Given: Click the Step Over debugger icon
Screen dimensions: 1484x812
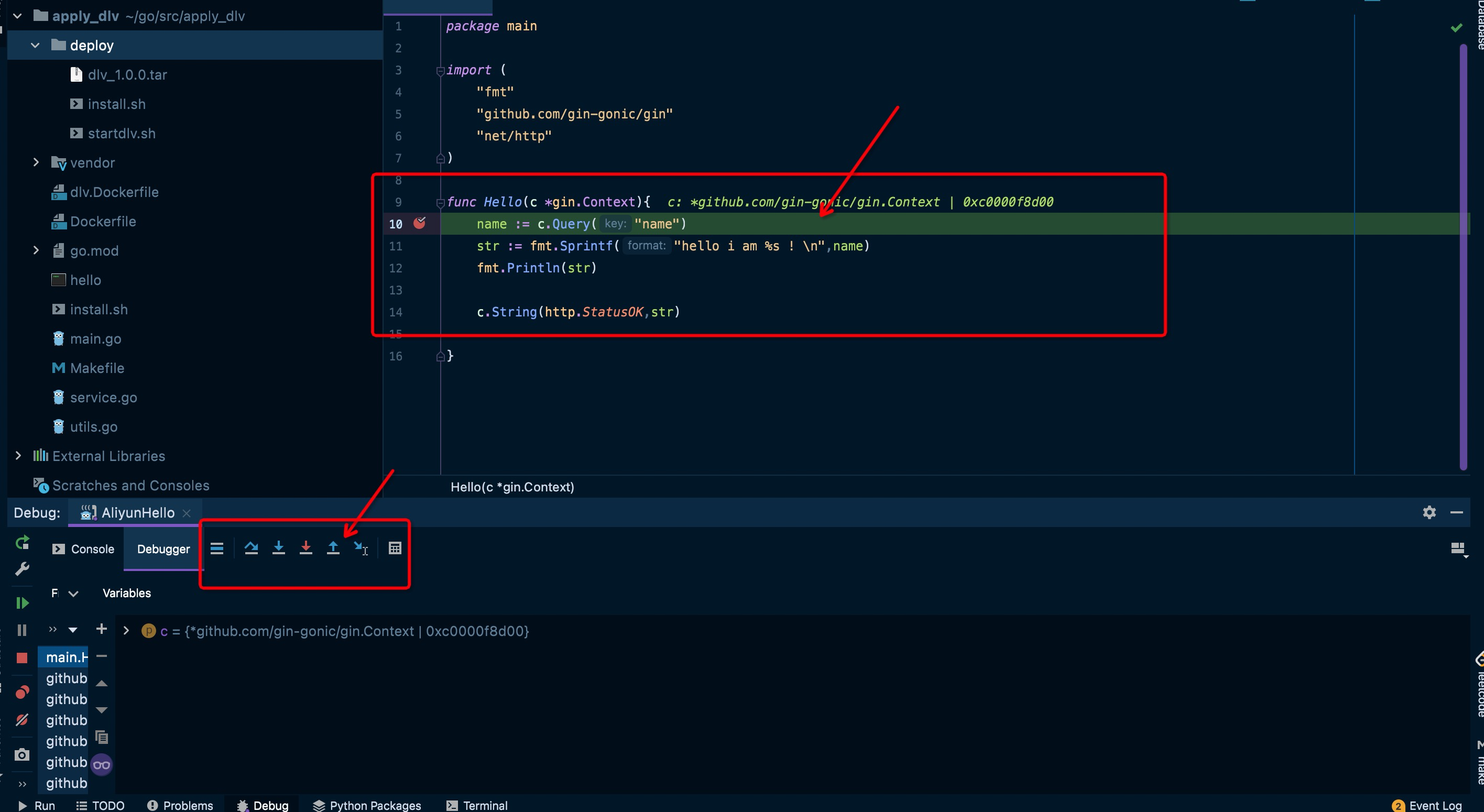Looking at the screenshot, I should pos(251,547).
